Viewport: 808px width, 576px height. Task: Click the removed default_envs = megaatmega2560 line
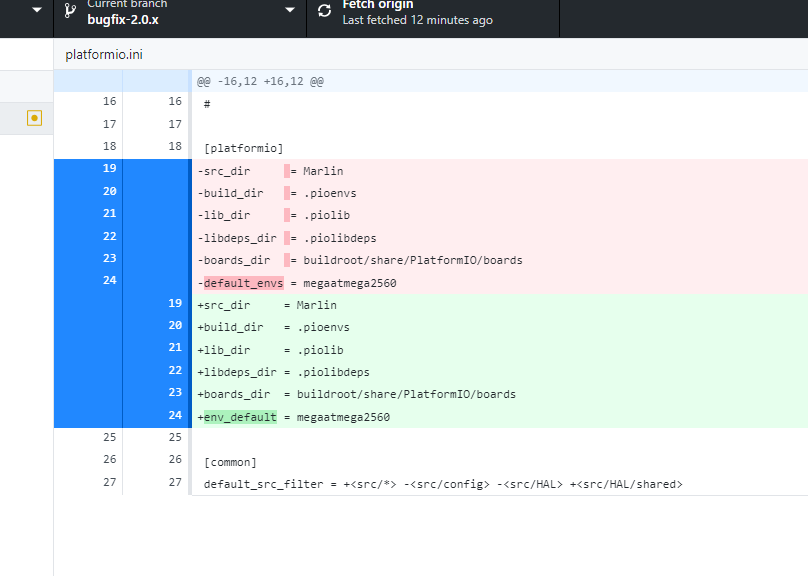pyautogui.click(x=300, y=282)
